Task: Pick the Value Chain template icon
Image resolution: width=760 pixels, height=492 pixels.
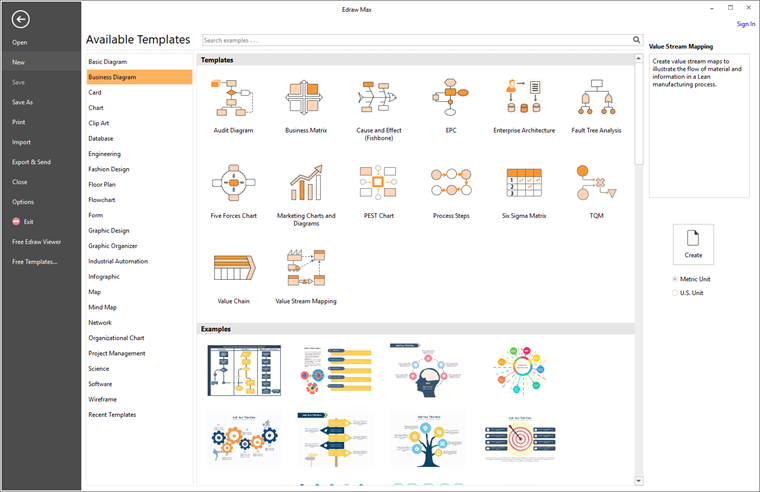Action: point(235,268)
